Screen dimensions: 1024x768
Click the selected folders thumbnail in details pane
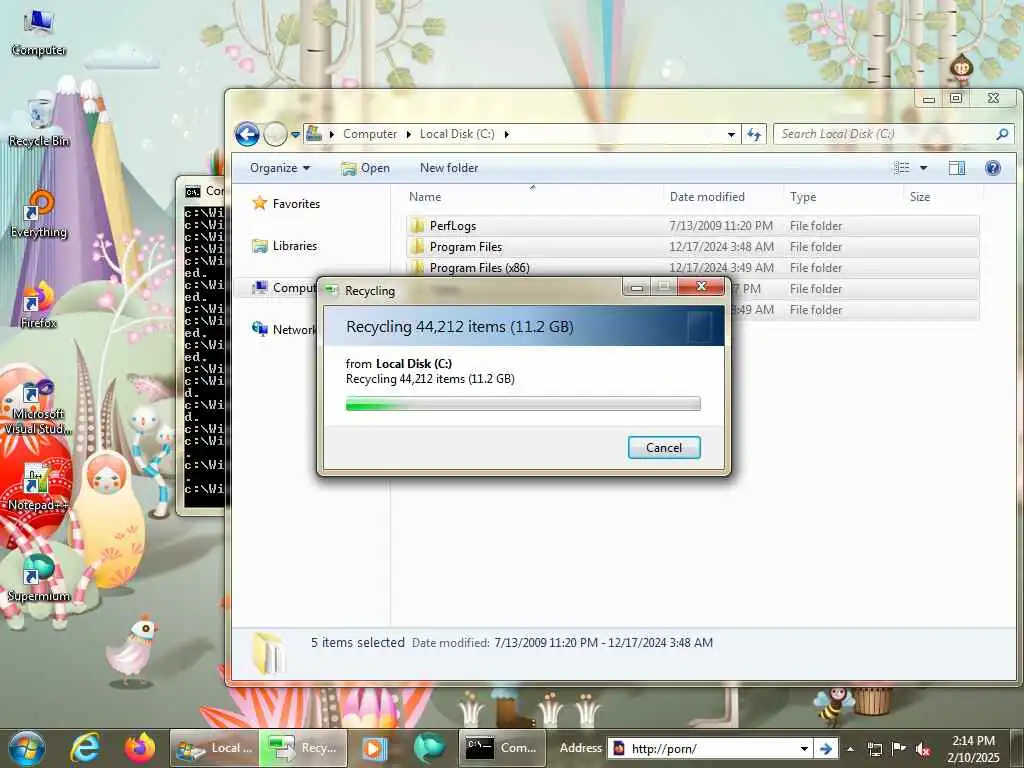[268, 653]
